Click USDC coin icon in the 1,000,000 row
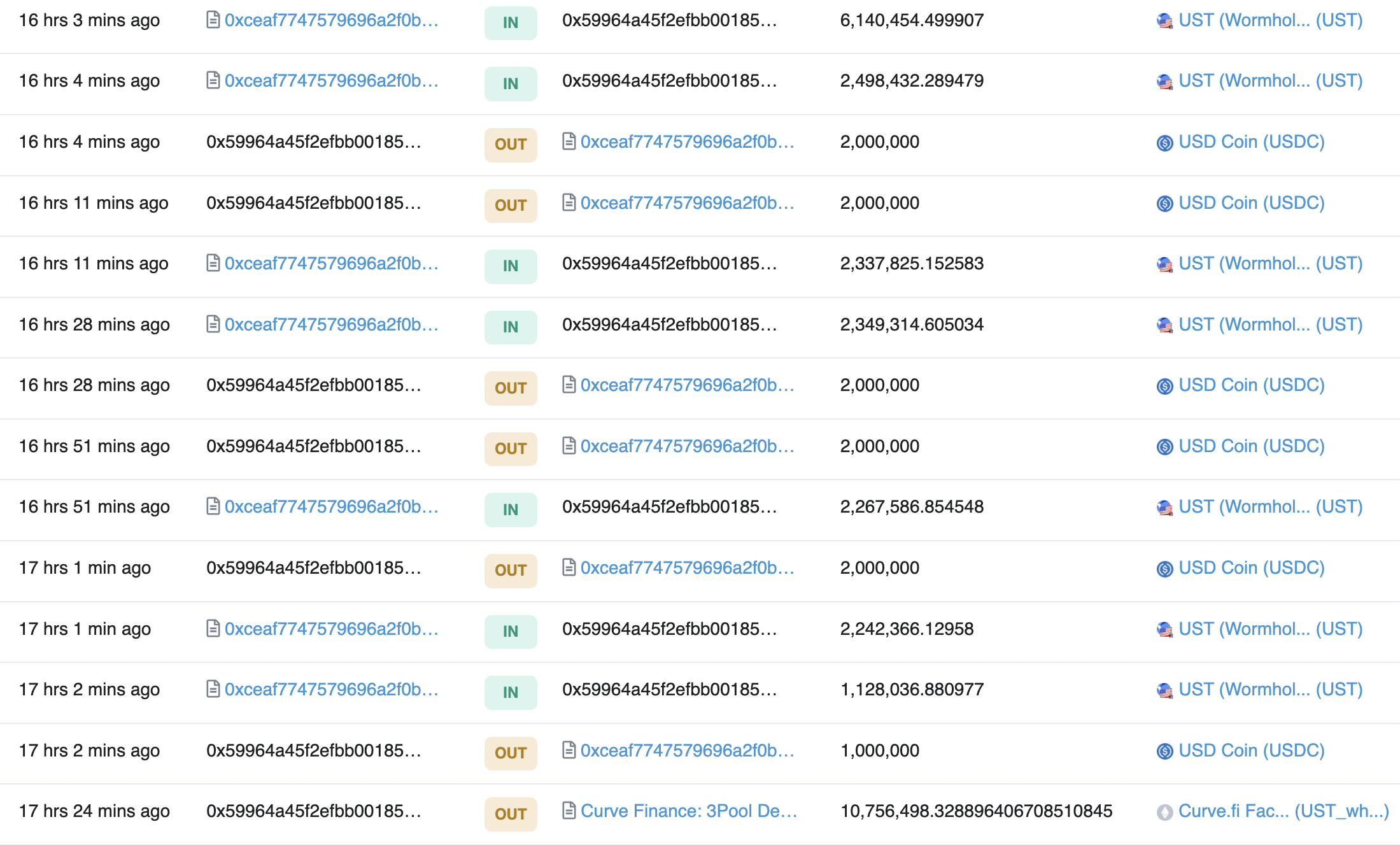 (x=1164, y=751)
